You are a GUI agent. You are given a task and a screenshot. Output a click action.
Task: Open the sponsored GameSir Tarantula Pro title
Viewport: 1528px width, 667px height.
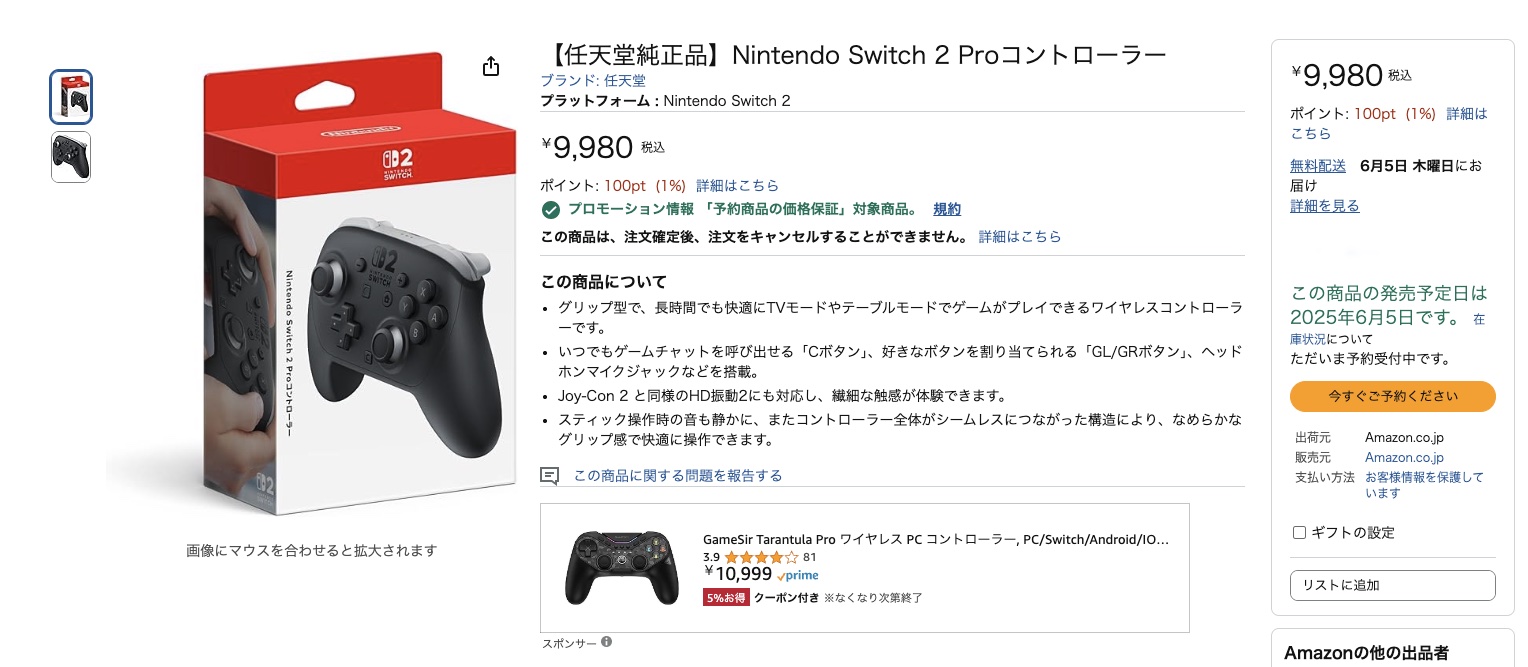935,540
